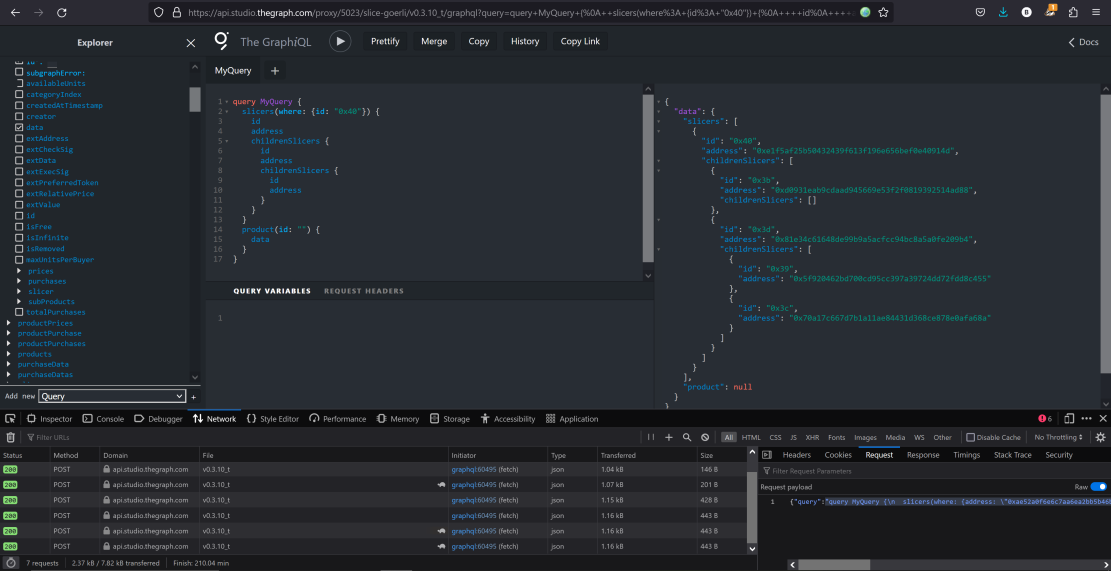Reload the page in the browser
Screen dimensions: 1111x571
coord(62,13)
